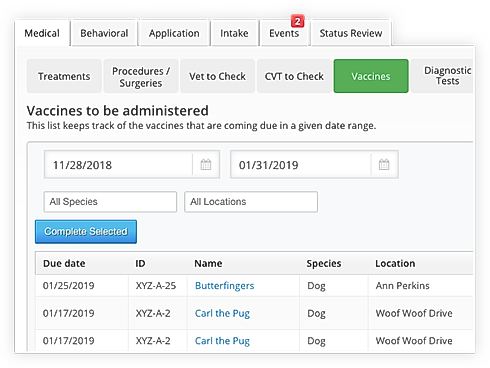Open the Butterfingers animal link
Viewport: 490px width, 368px height.
224,286
